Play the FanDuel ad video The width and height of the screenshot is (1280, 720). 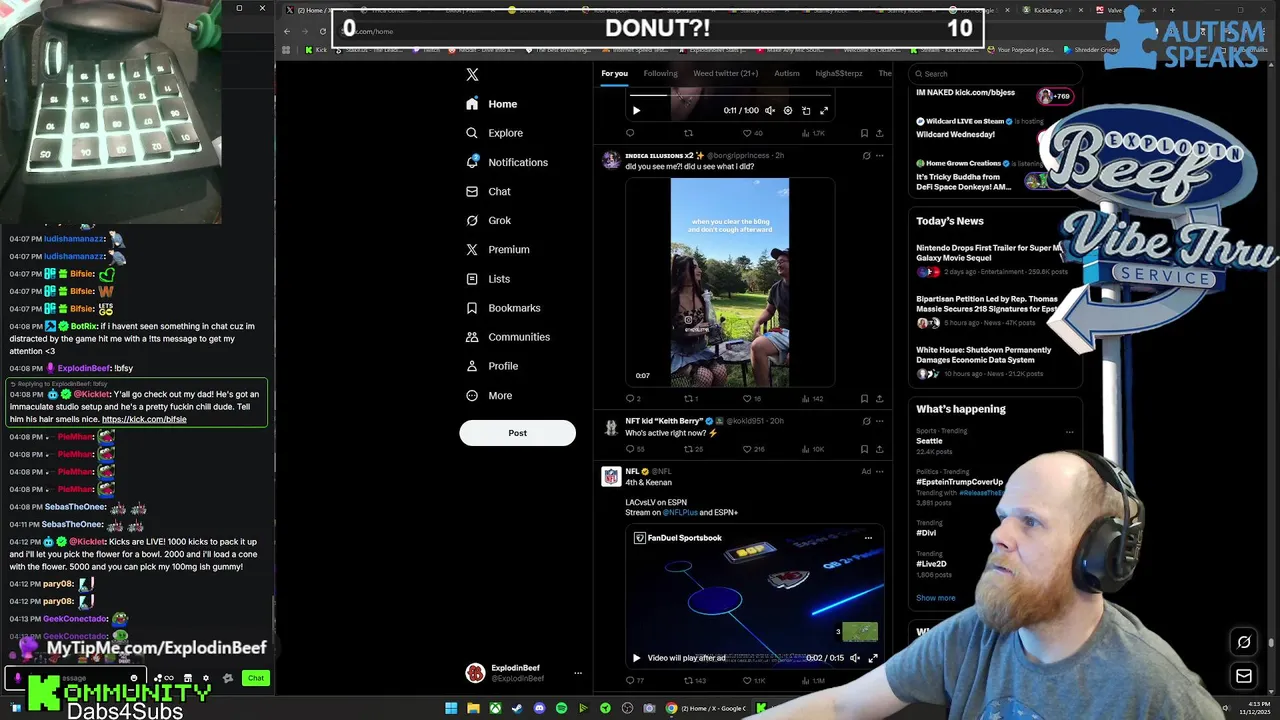point(636,658)
